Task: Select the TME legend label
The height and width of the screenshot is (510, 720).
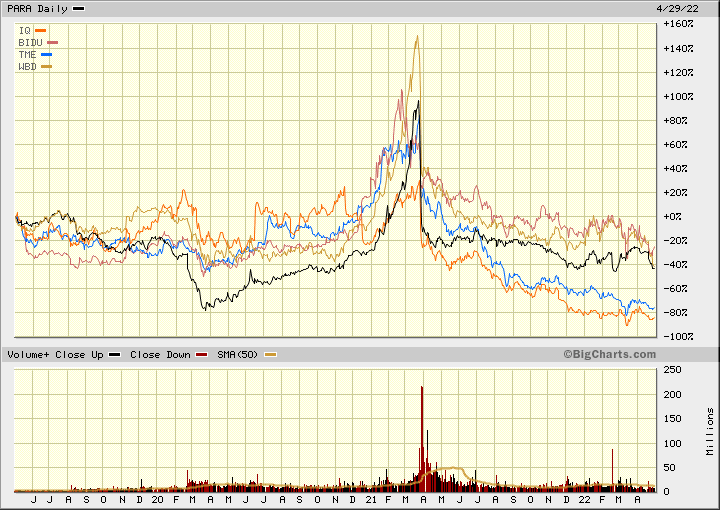Action: click(28, 55)
